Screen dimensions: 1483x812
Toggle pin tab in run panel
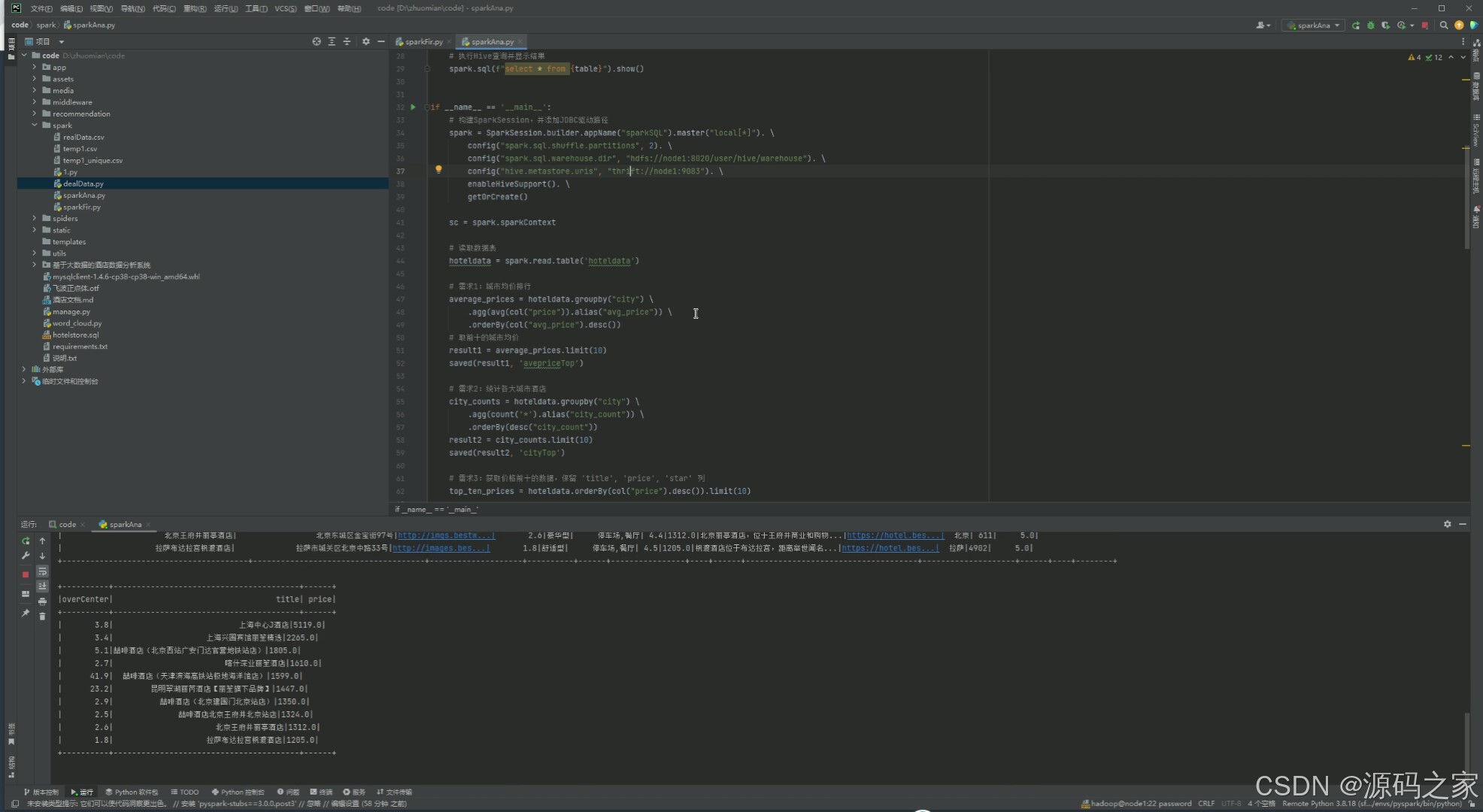(x=26, y=614)
